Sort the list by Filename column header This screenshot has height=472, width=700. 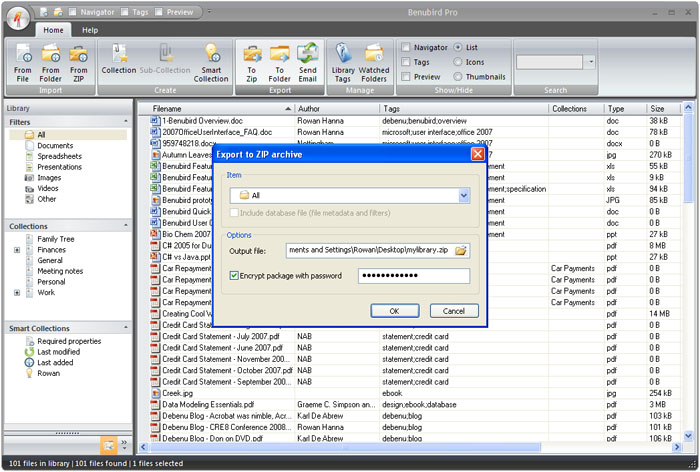click(x=216, y=109)
